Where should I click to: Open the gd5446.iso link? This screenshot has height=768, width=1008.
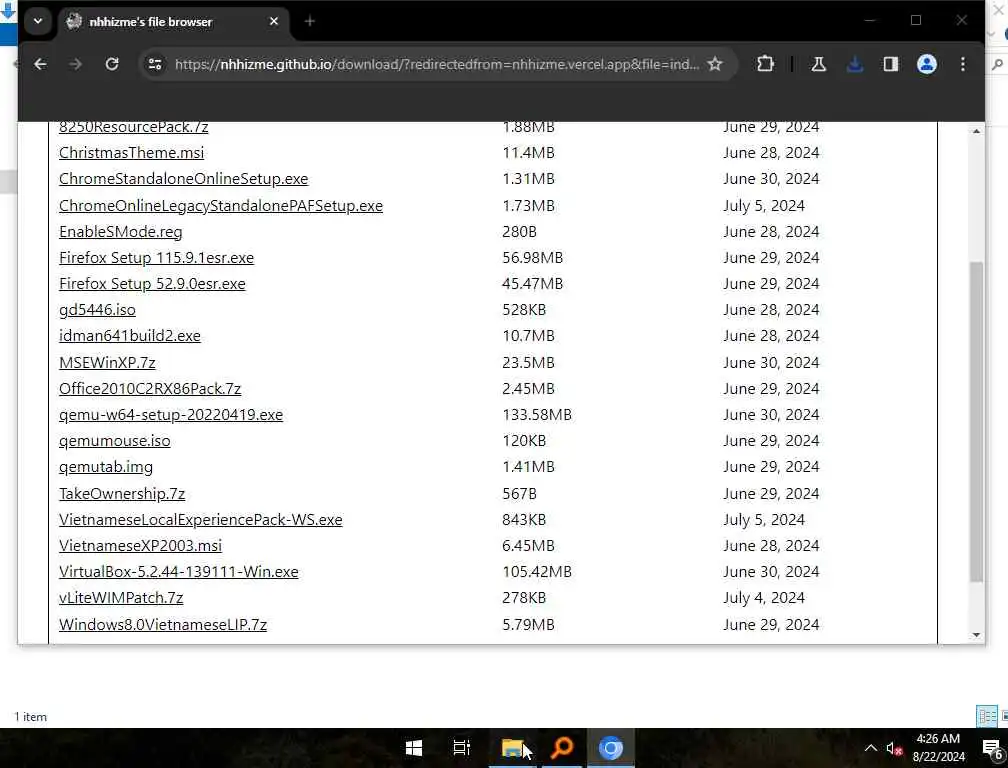coord(97,310)
